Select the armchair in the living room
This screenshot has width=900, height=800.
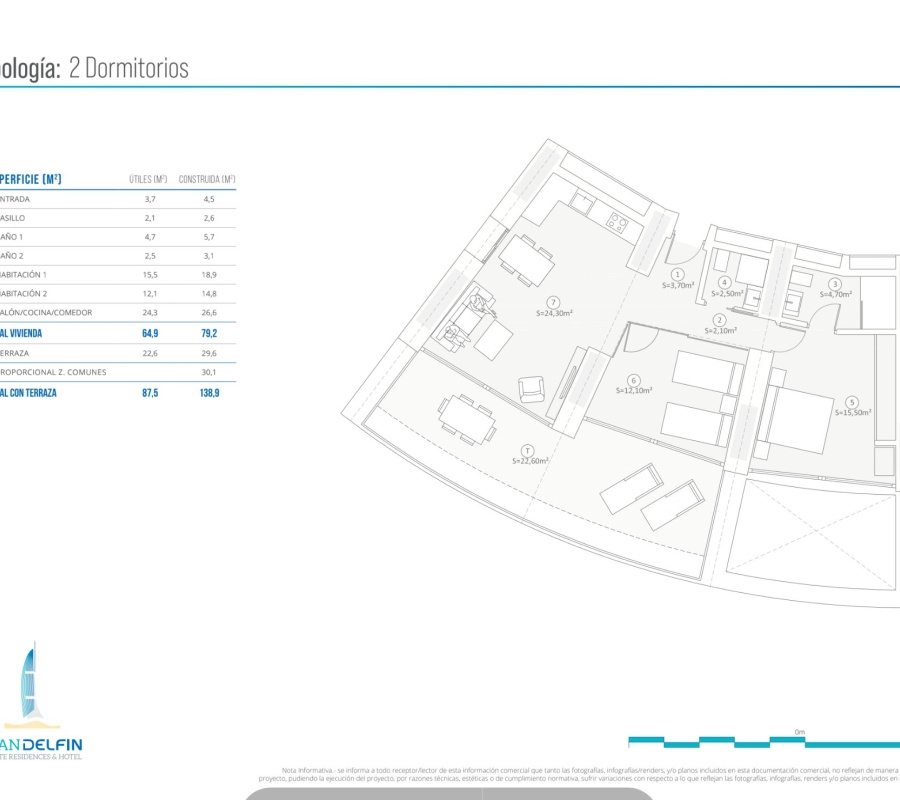(532, 390)
